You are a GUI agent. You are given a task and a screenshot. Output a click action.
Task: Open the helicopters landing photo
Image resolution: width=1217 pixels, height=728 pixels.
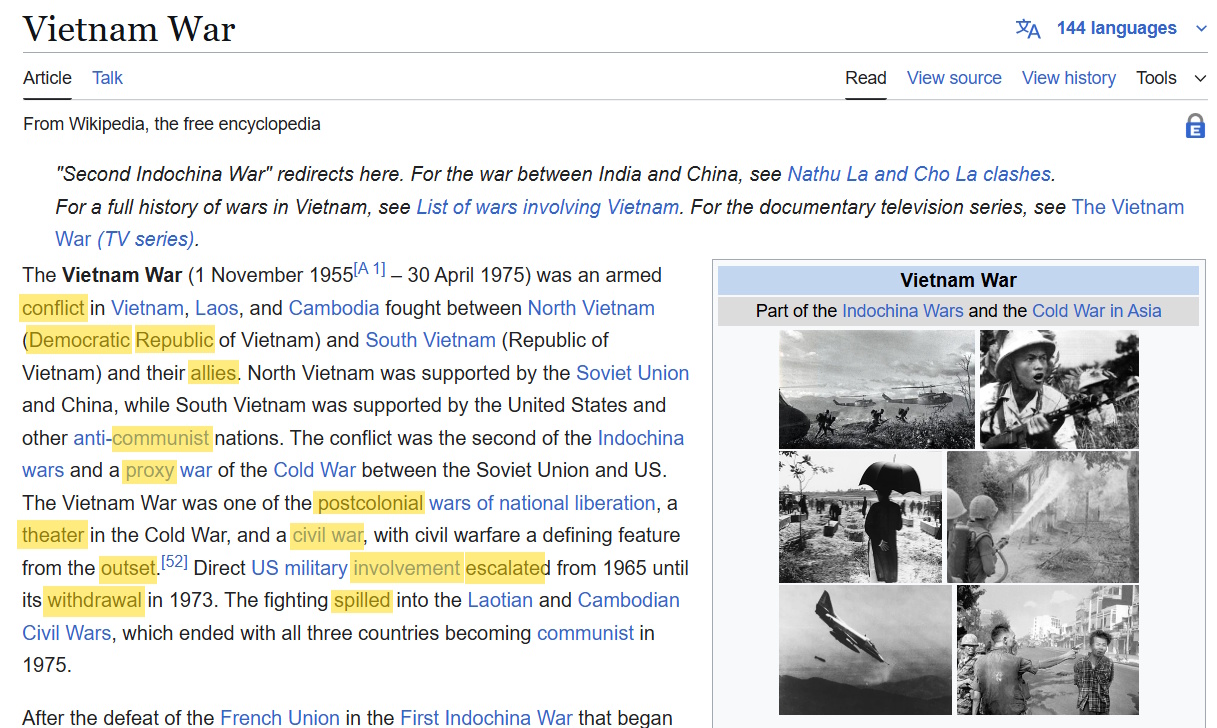[876, 389]
